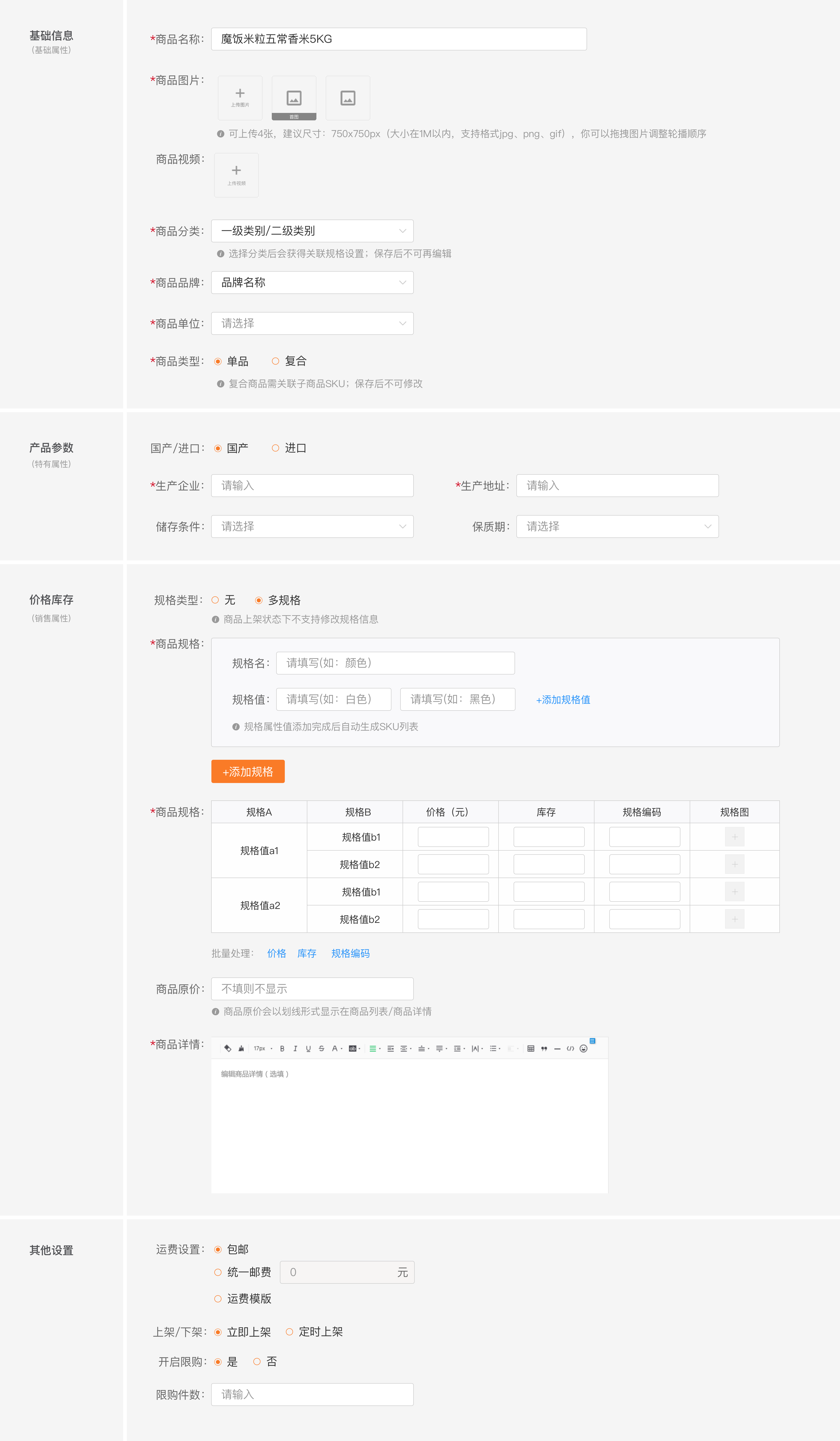
Task: Click the code view icon in editor
Action: [x=570, y=1049]
